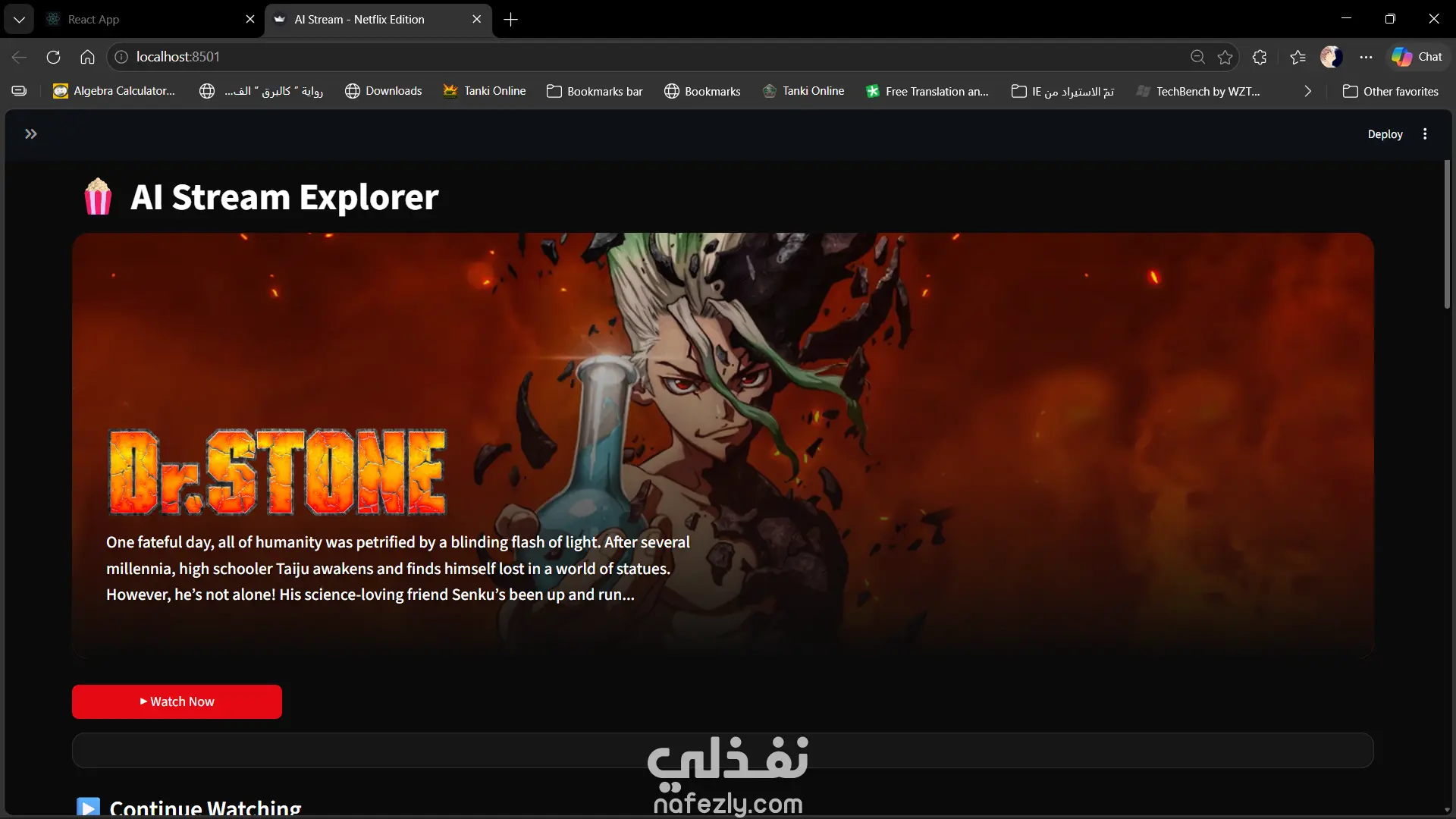Open the Other favorites folder
Viewport: 1456px width, 819px height.
[x=1390, y=91]
